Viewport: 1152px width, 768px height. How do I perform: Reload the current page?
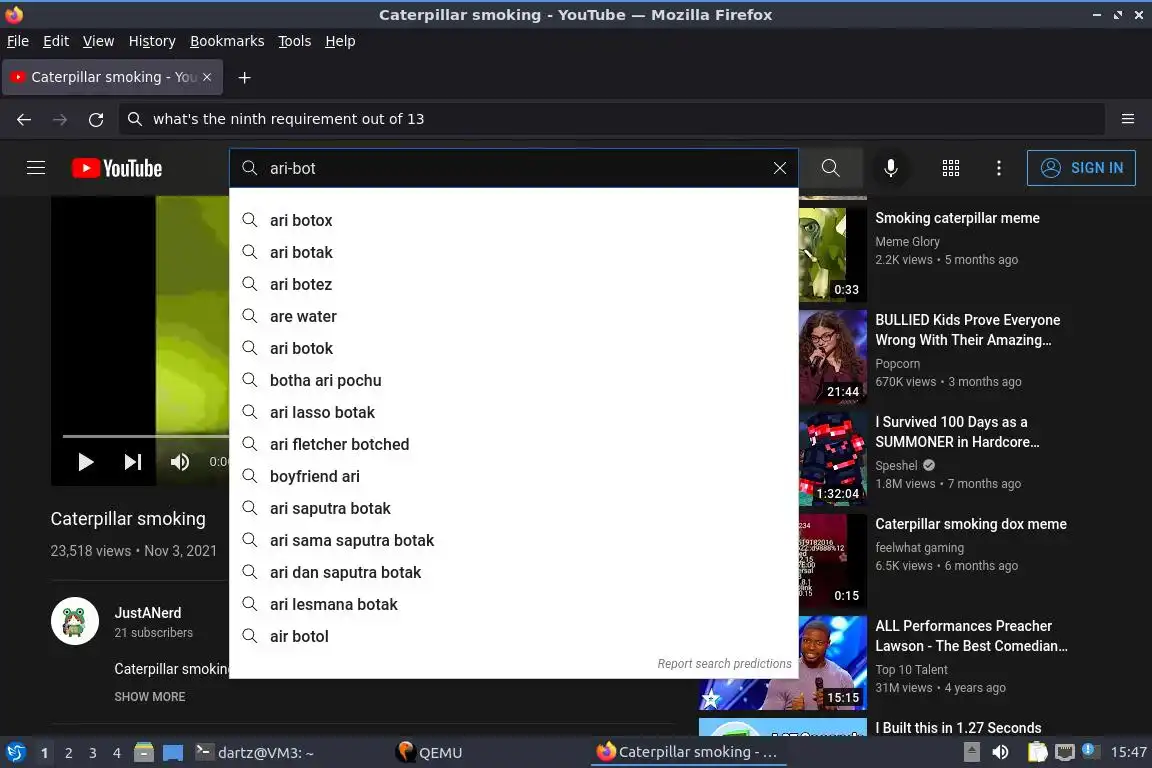[x=96, y=119]
